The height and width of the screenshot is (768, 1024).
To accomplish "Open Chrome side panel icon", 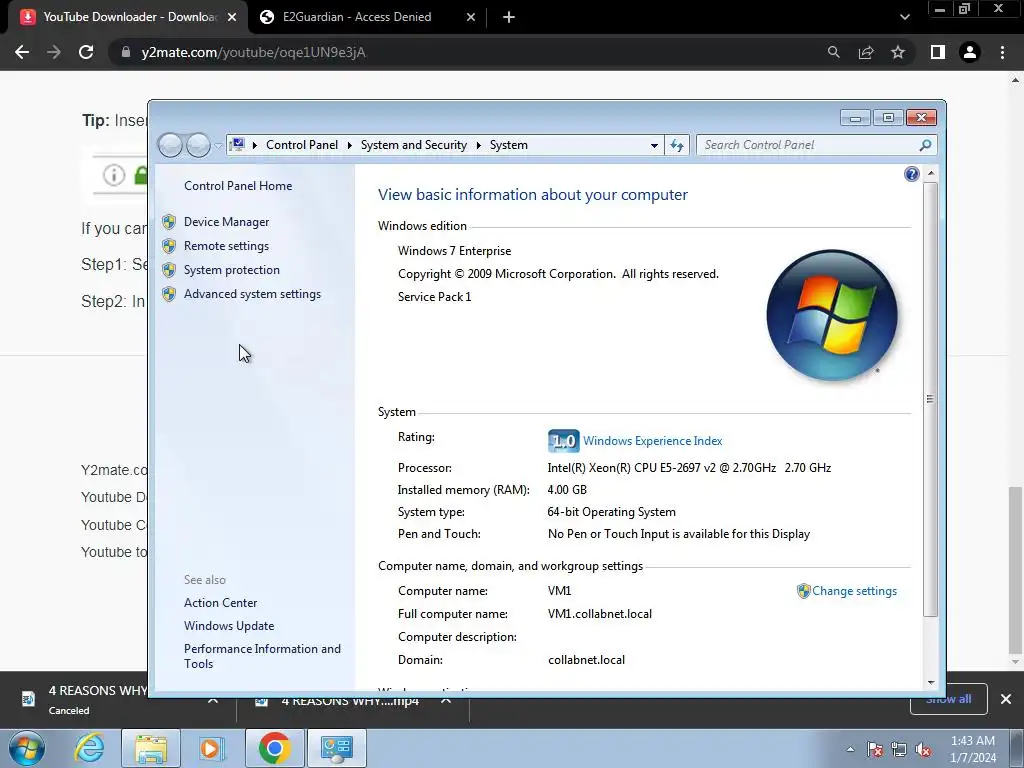I will click(938, 52).
